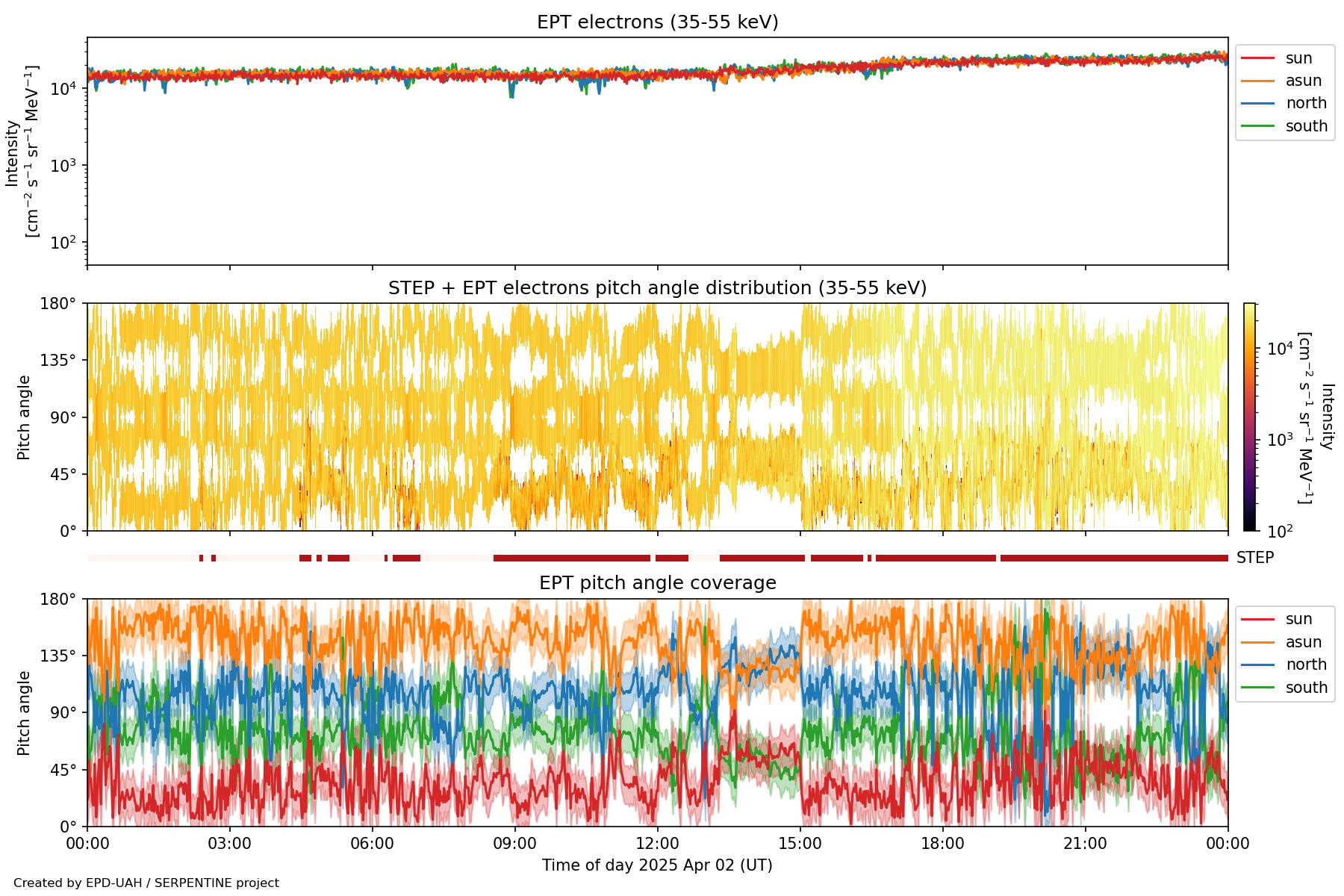
Task: Click the STEP label beside the availability bar
Action: point(1255,558)
